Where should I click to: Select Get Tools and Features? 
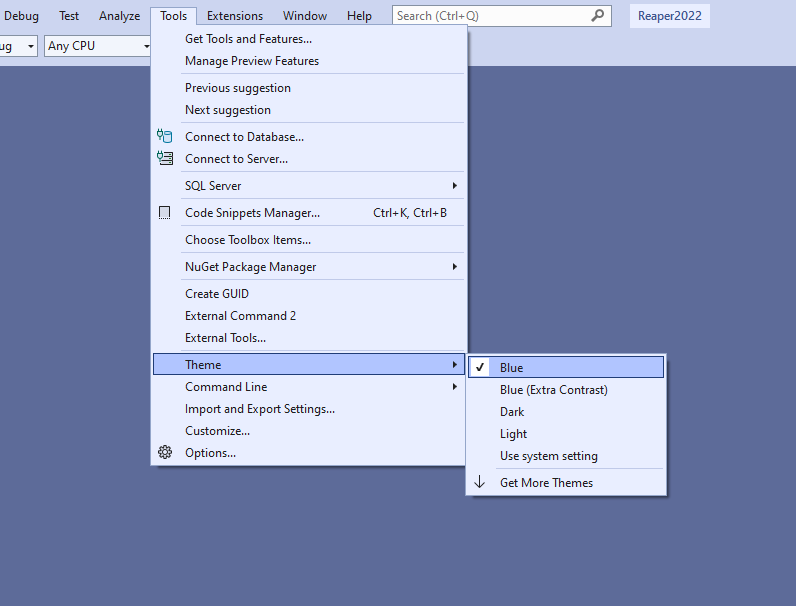(x=309, y=39)
